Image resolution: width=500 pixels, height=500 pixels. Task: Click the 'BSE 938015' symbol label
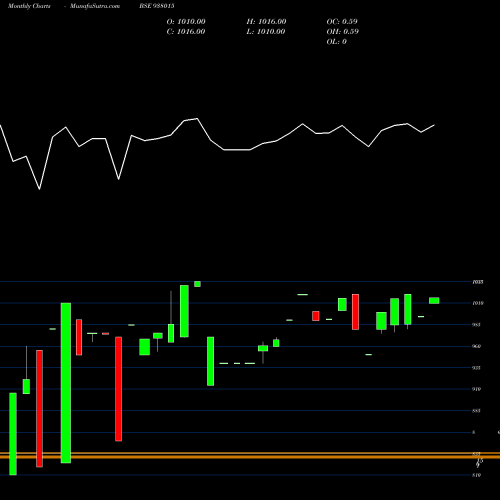coord(157,6)
